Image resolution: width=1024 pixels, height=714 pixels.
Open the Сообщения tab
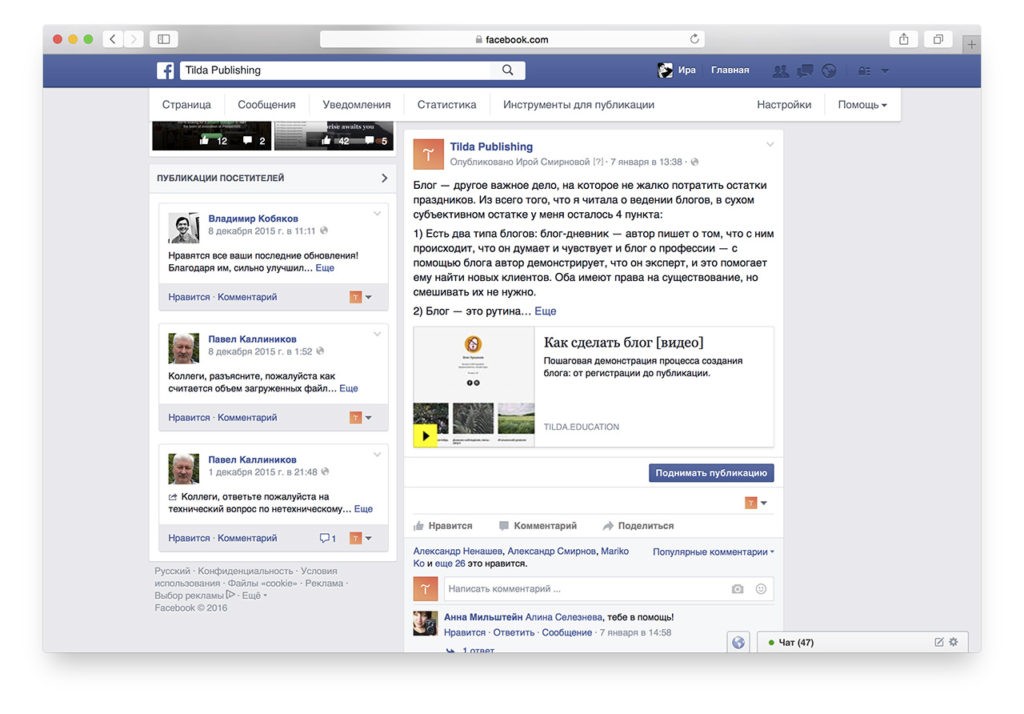[x=266, y=105]
